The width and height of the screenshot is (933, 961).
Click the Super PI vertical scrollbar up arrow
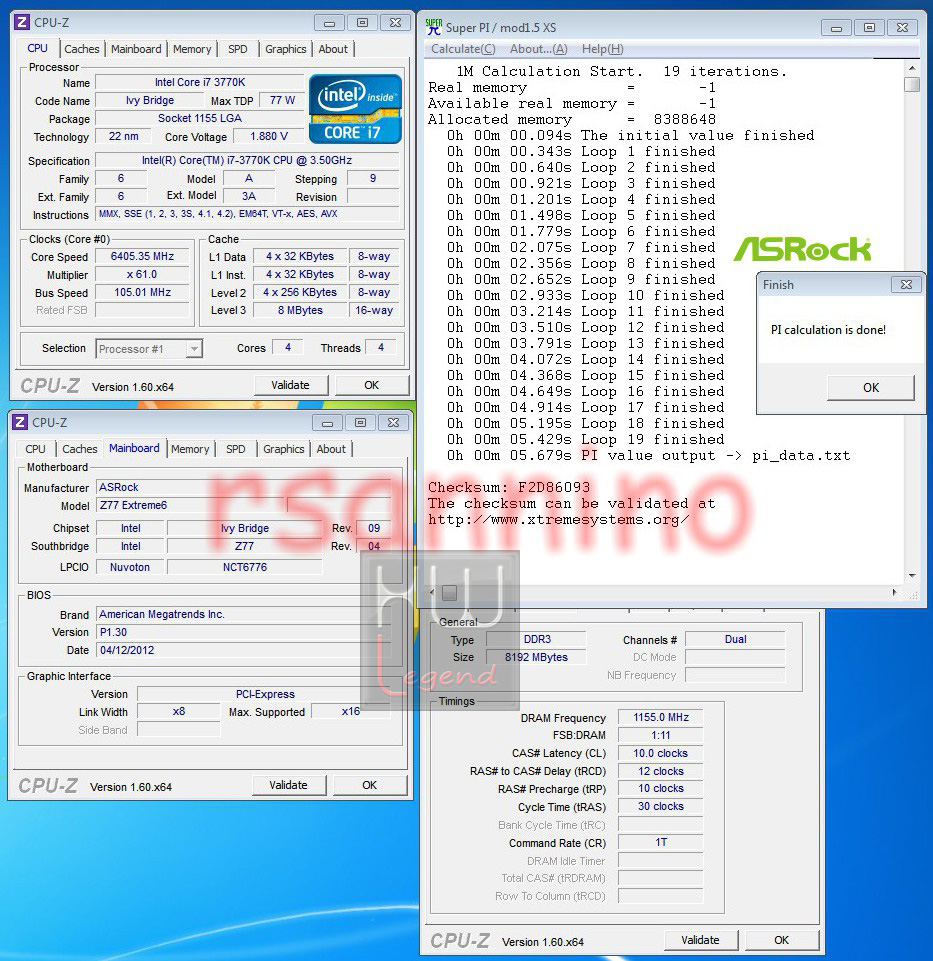click(912, 68)
